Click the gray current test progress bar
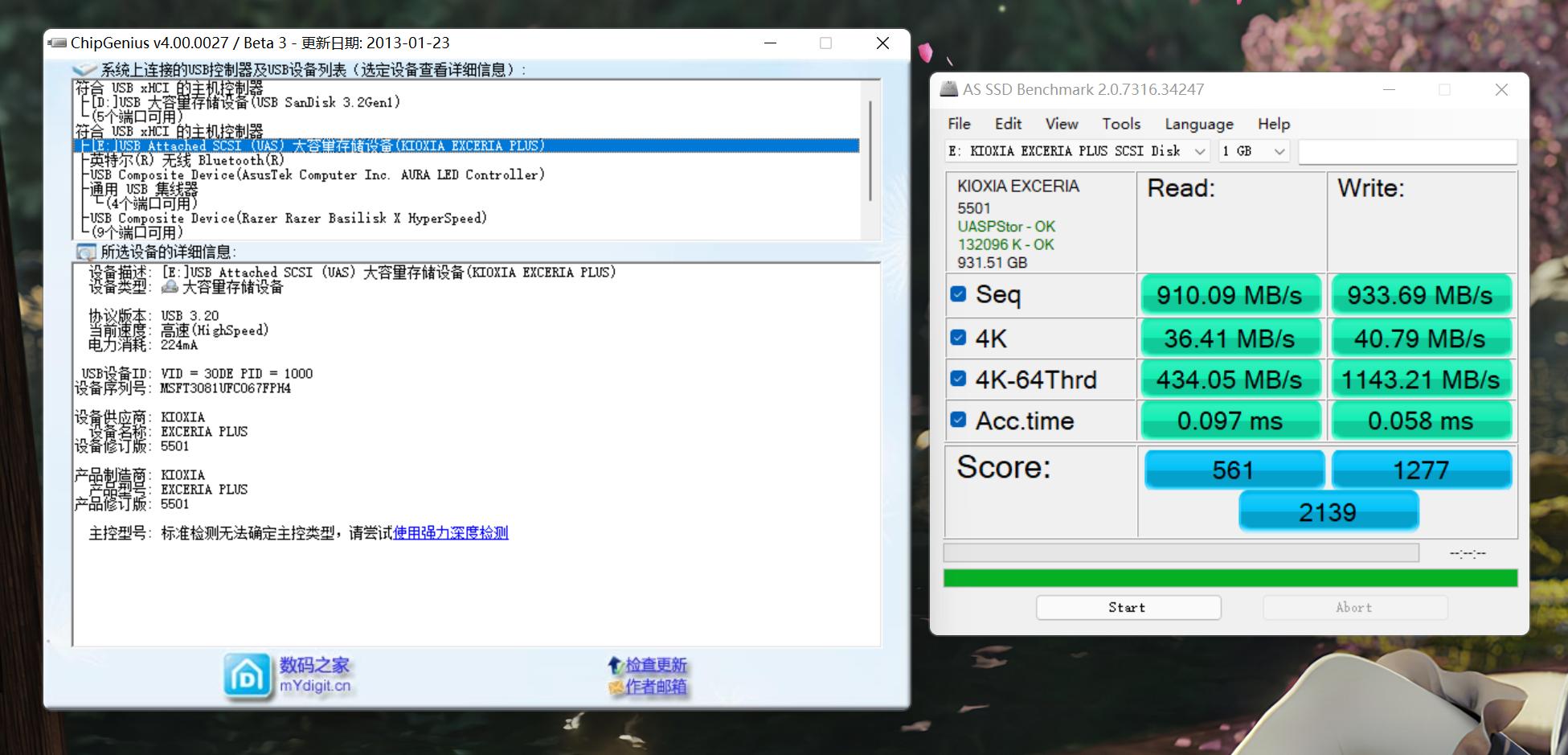The height and width of the screenshot is (755, 1568). point(1181,552)
